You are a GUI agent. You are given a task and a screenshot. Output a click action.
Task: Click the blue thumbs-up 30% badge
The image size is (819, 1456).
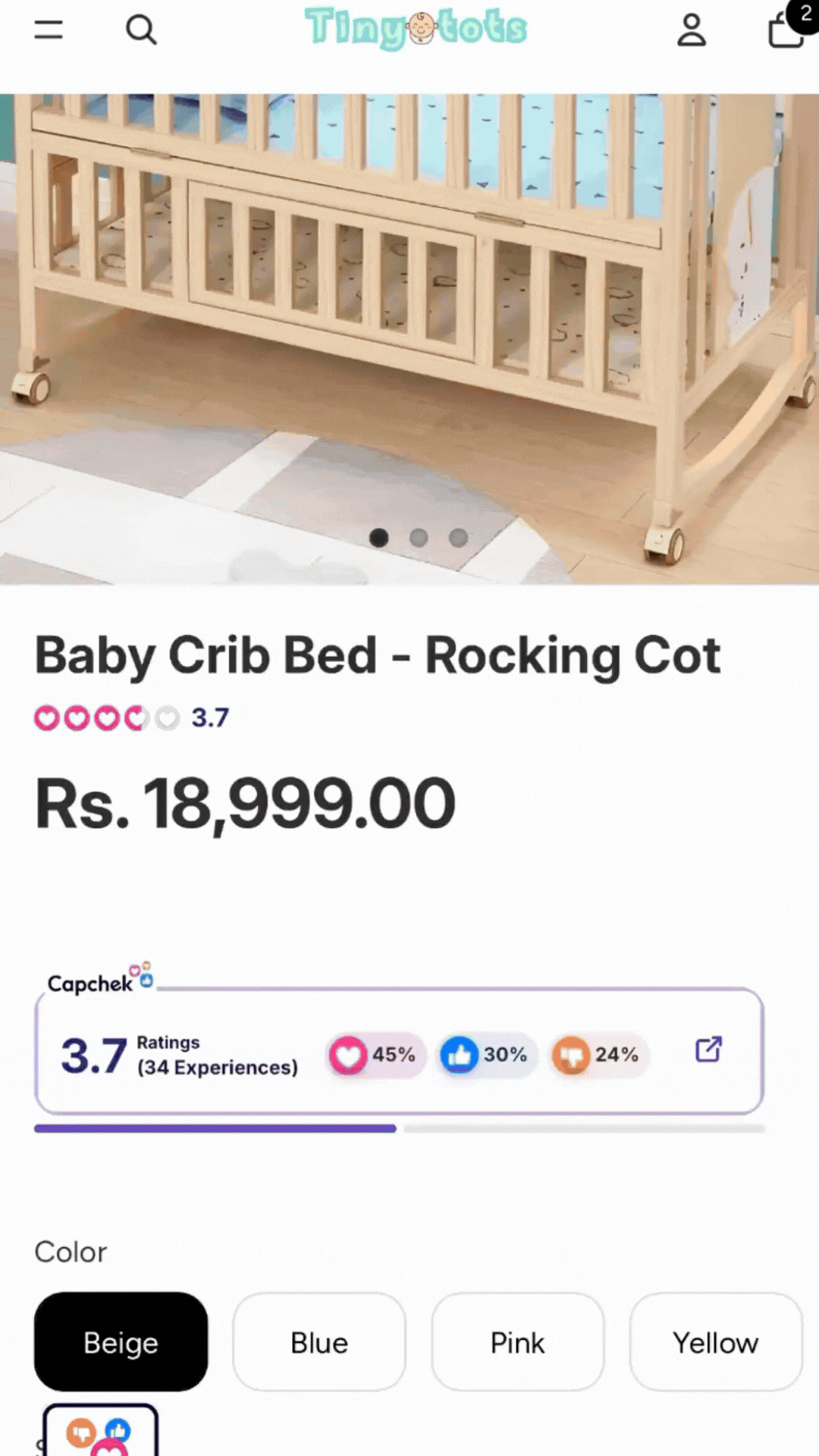point(487,1055)
